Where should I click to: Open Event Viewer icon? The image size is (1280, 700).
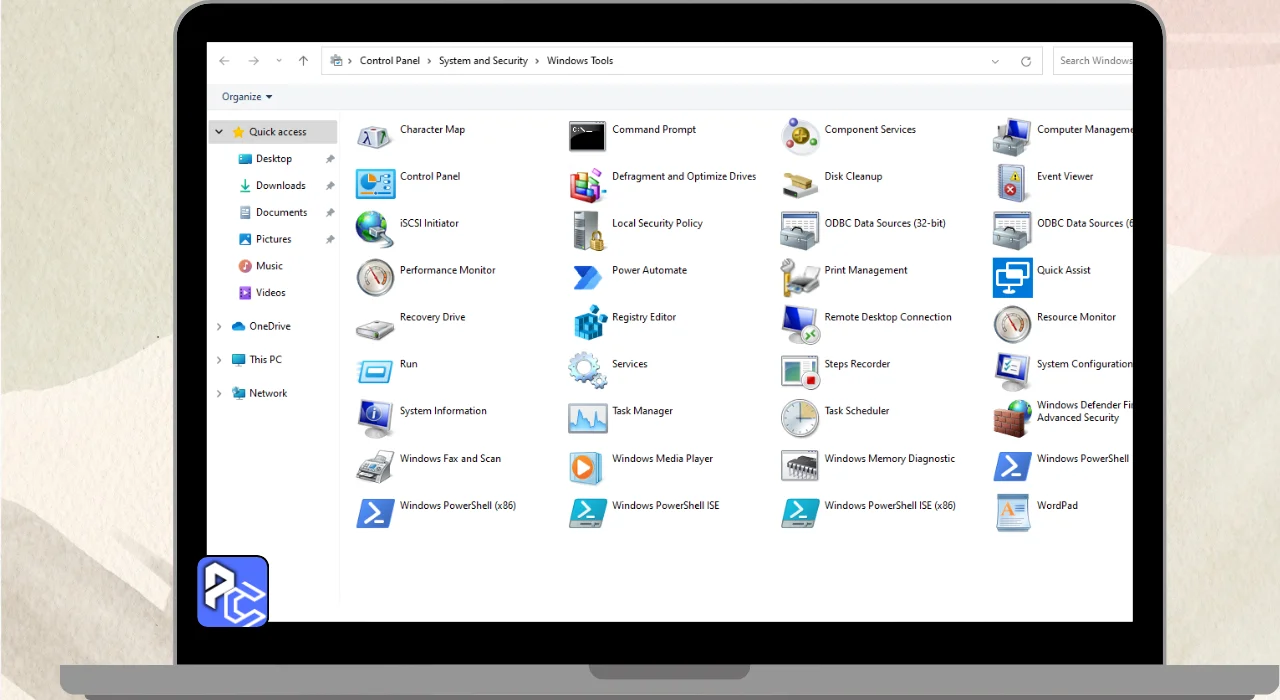[x=1011, y=183]
